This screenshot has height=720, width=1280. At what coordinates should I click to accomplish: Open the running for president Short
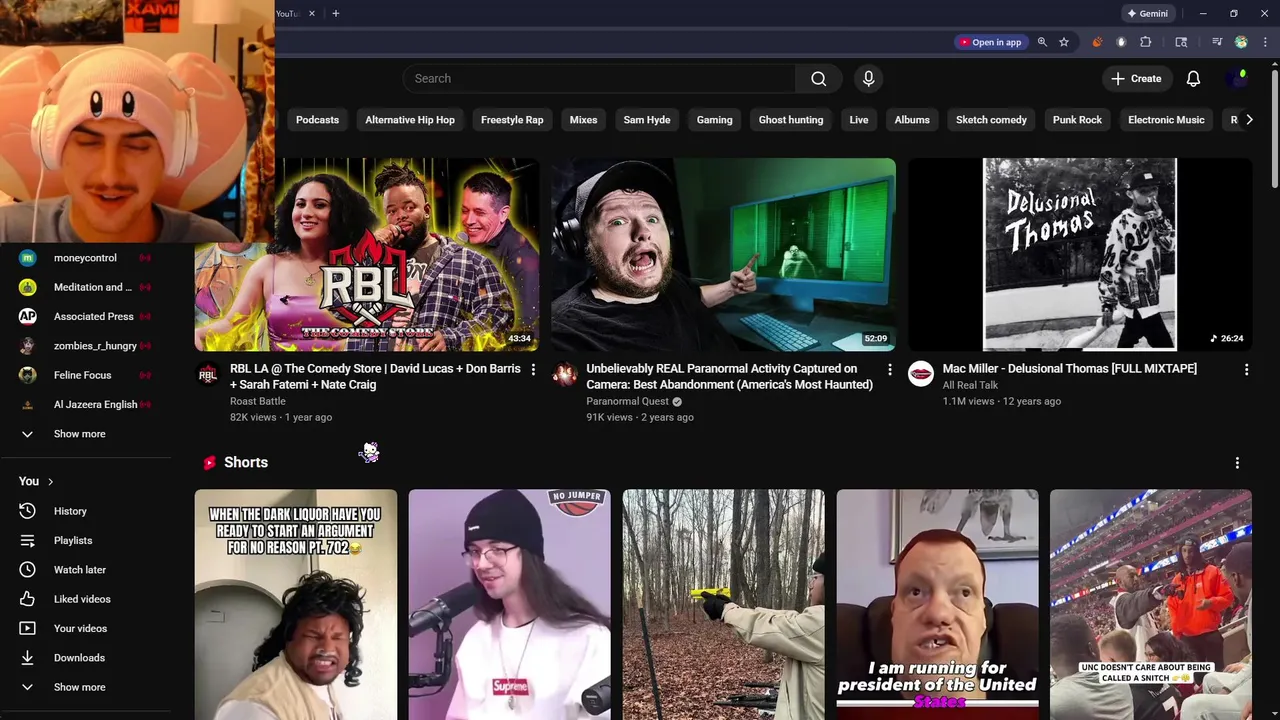click(x=937, y=604)
